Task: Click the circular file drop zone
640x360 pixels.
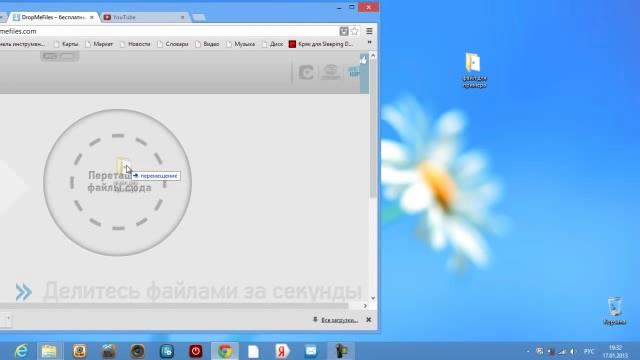Action: (x=118, y=182)
